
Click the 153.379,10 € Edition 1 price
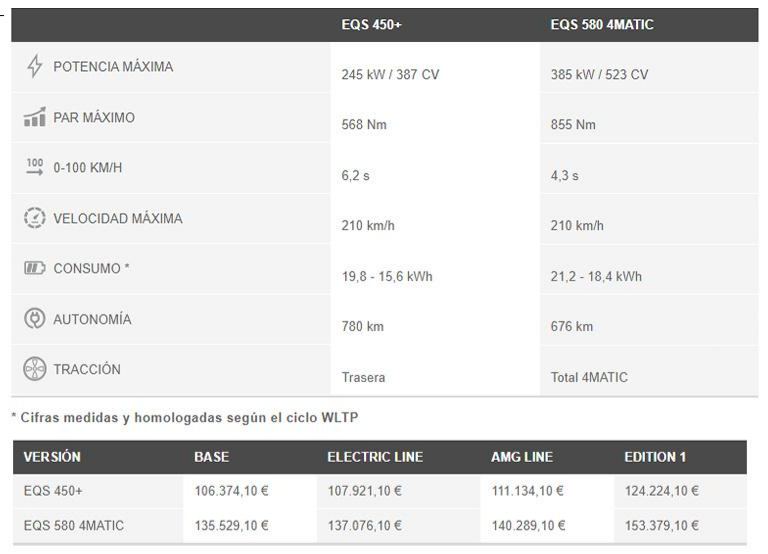click(x=661, y=525)
